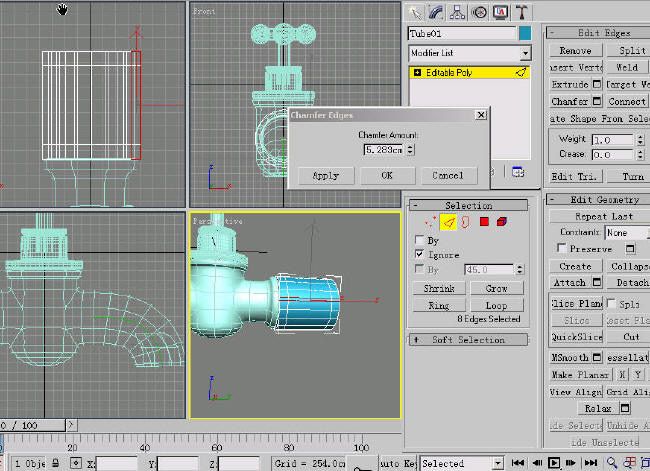Click the Loop selection button
Image resolution: width=650 pixels, height=471 pixels.
[x=497, y=306]
